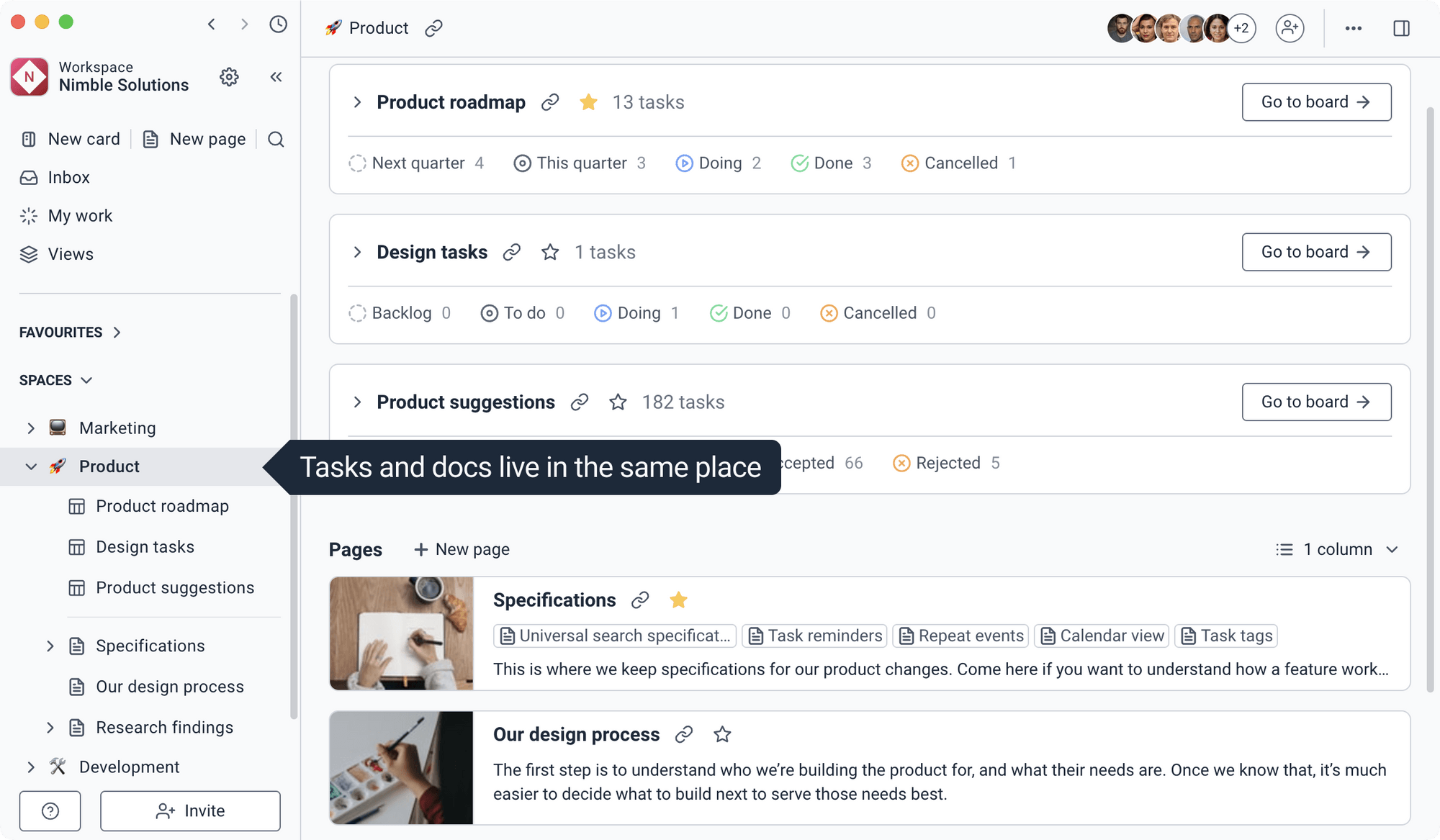
Task: Unfavourite Product roadmap by clicking its star
Action: [588, 102]
